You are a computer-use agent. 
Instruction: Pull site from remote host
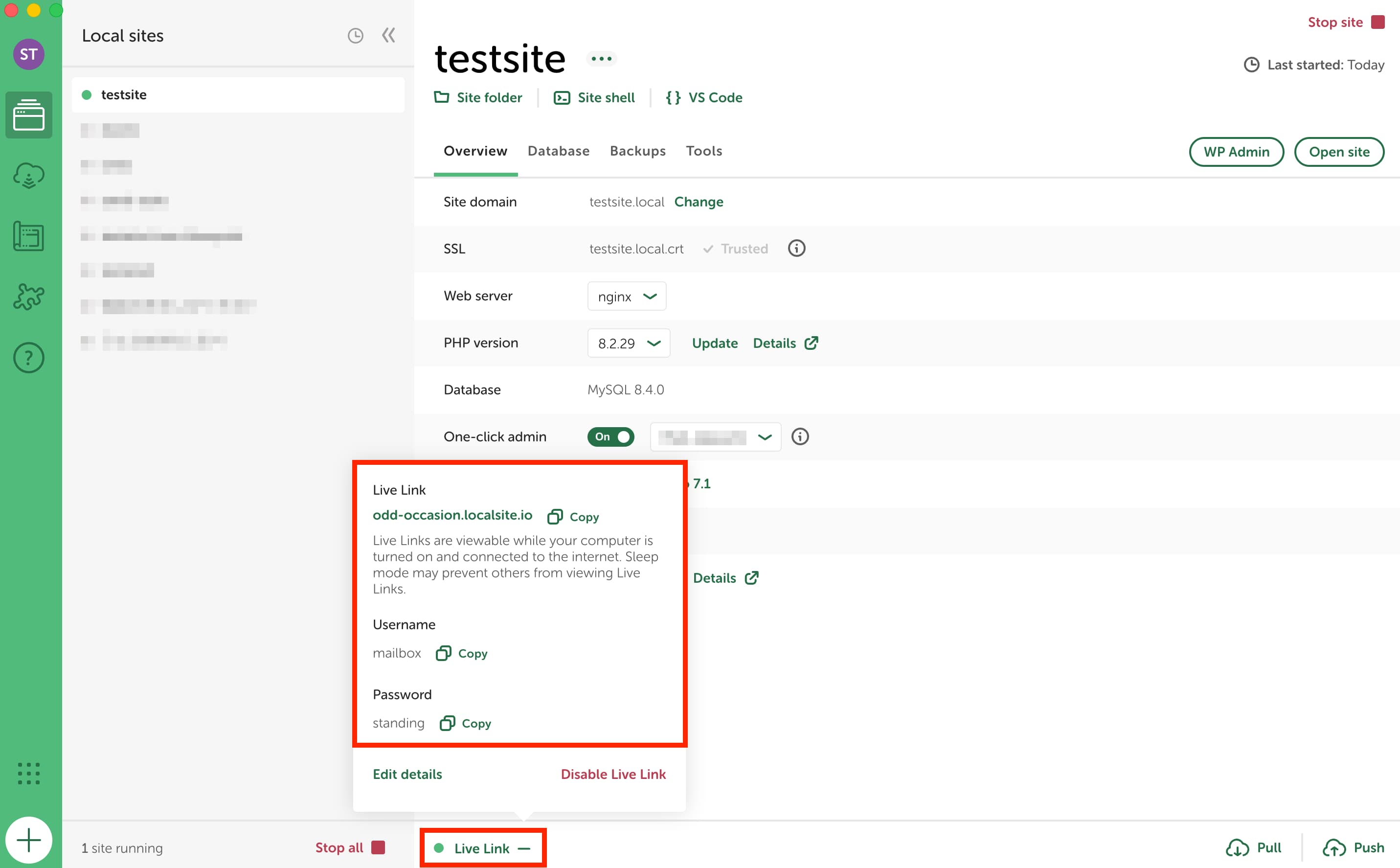click(x=1254, y=848)
